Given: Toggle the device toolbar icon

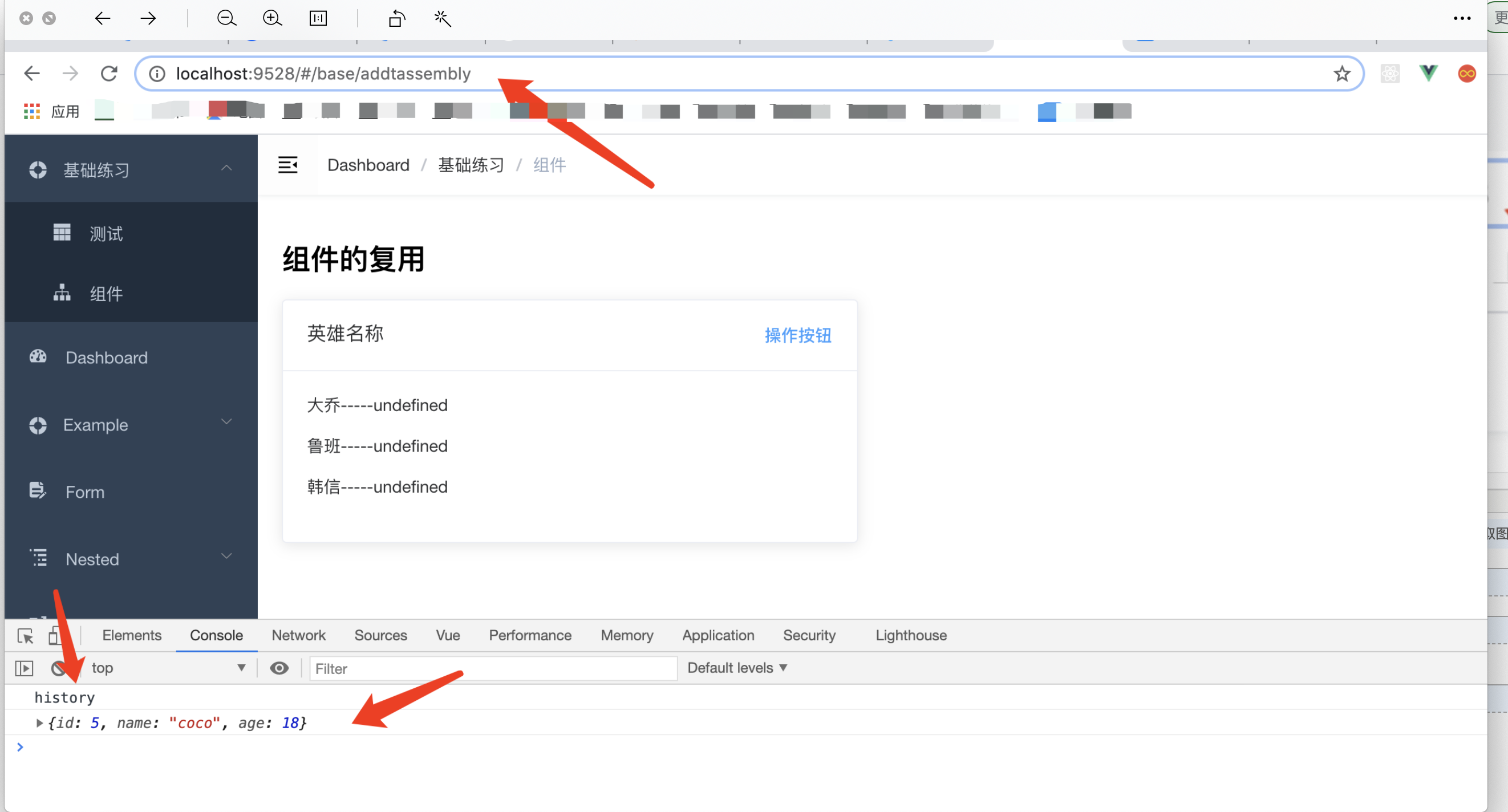Looking at the screenshot, I should tap(54, 636).
